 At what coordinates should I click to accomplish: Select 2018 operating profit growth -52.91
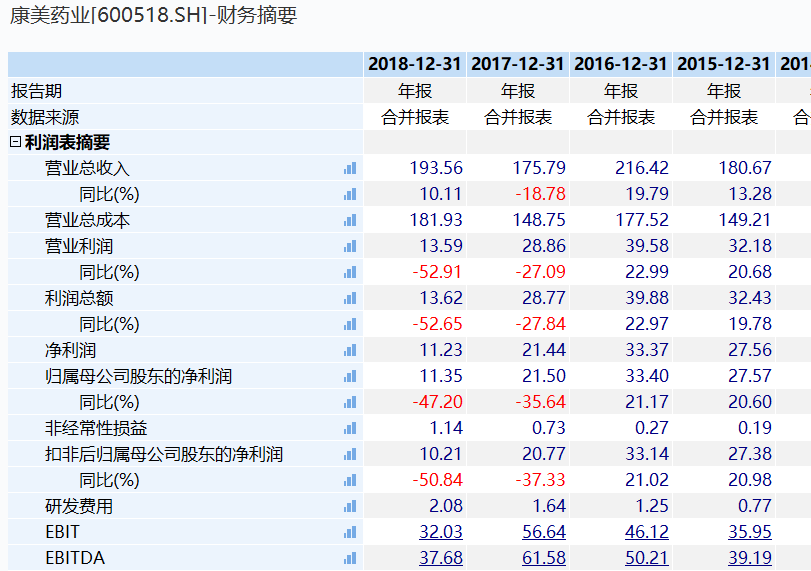pyautogui.click(x=437, y=272)
